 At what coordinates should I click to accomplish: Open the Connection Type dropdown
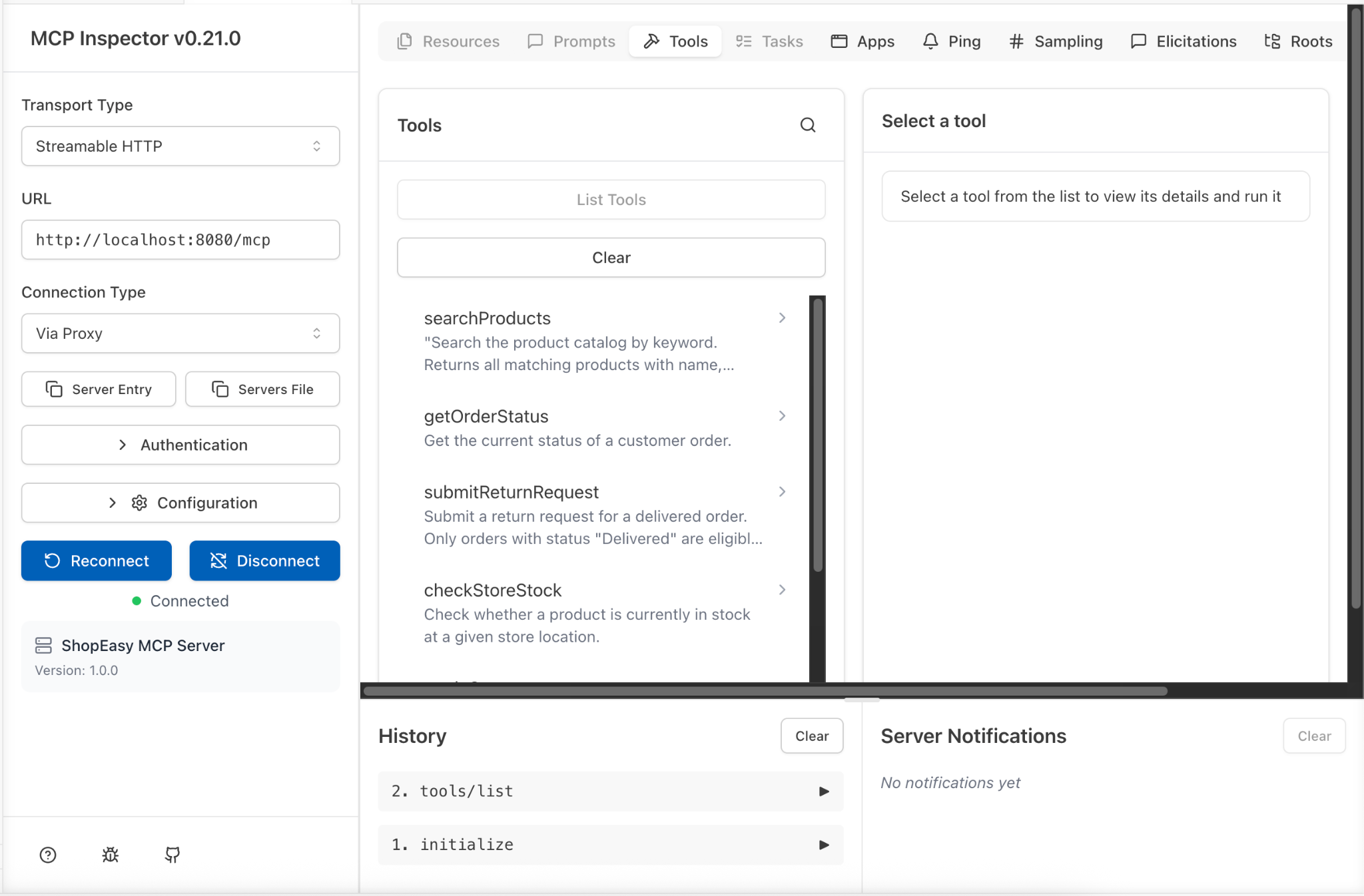[x=180, y=333]
